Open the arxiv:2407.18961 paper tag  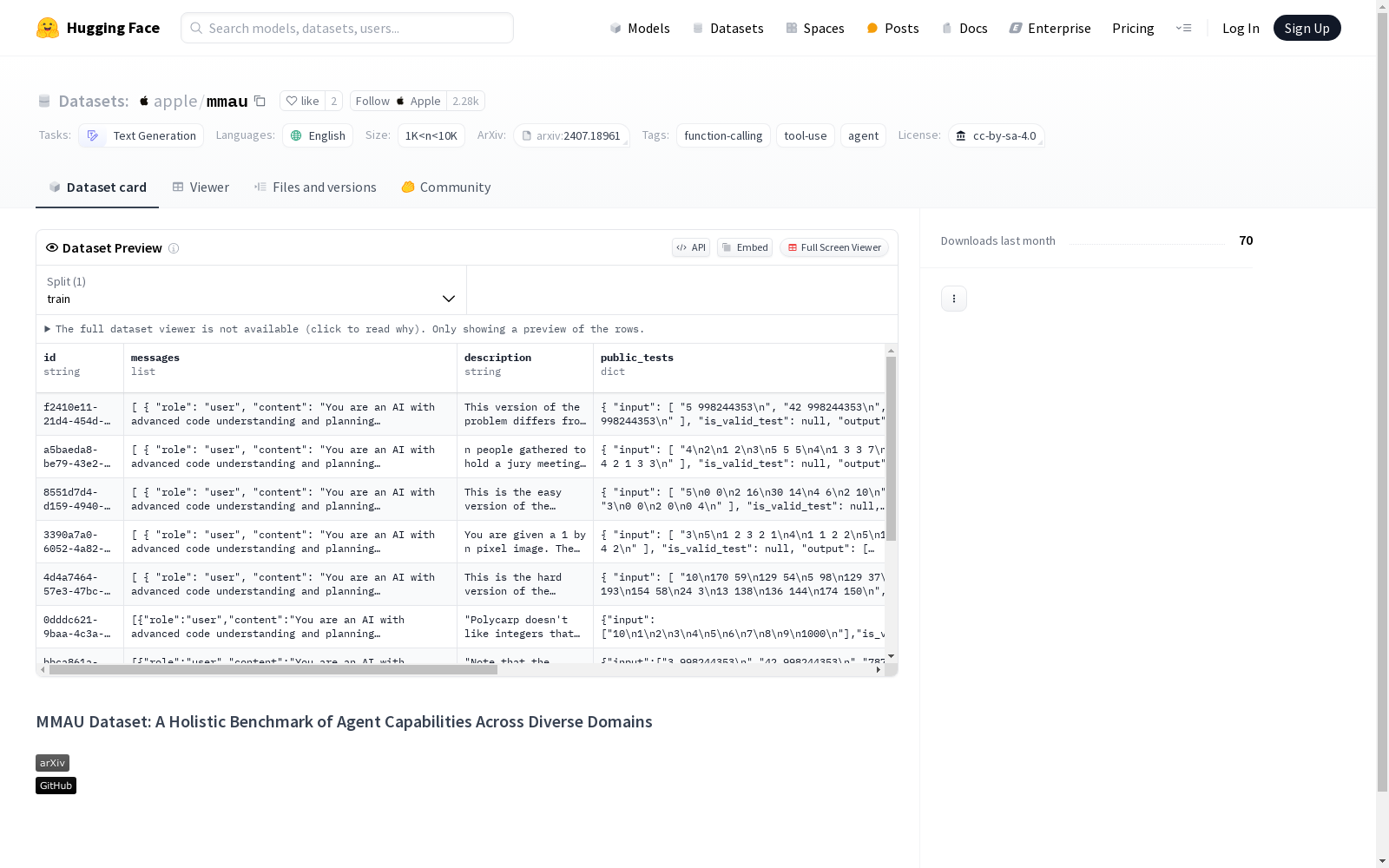(571, 135)
